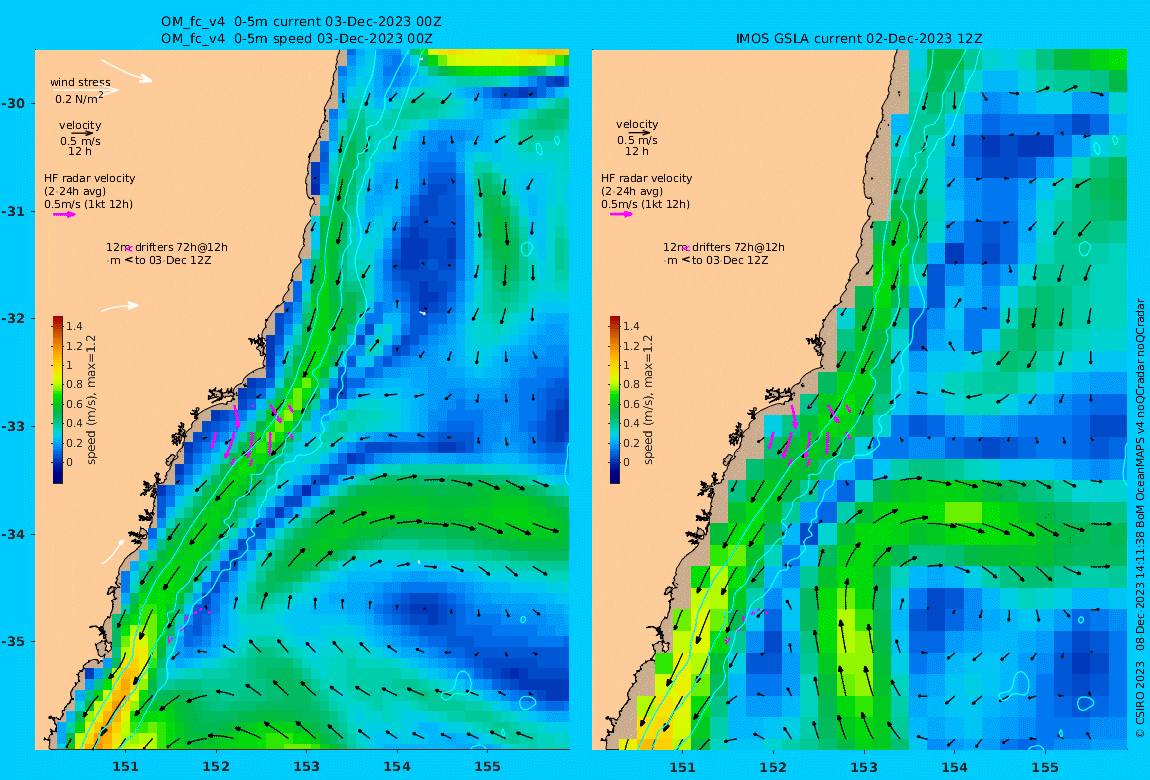Click the 'HF radar velocity' label in right map
The height and width of the screenshot is (780, 1150).
646,178
